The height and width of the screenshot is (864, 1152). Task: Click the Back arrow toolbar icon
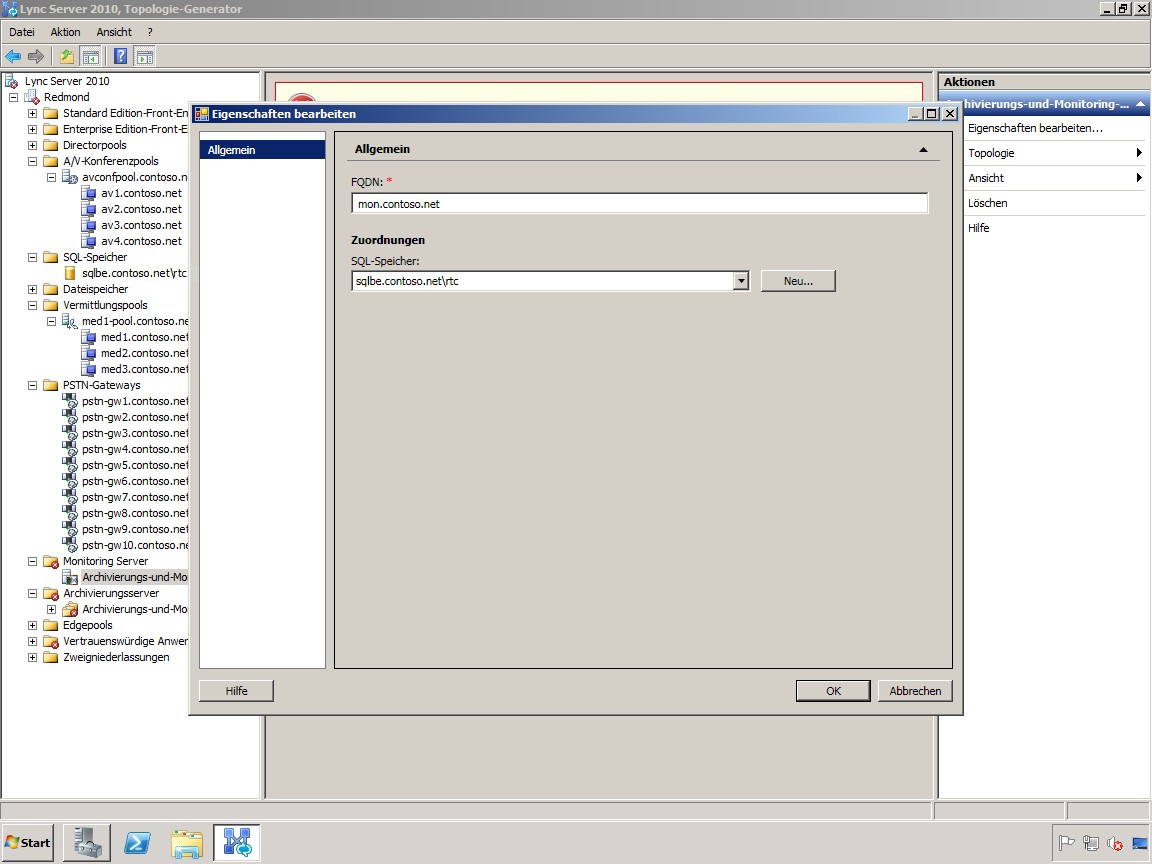(13, 57)
